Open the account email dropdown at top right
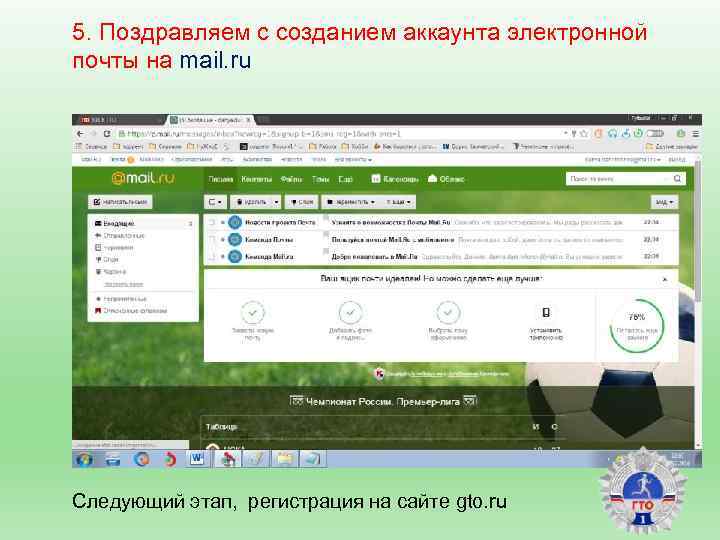Viewport: 720px width, 540px height. click(x=623, y=159)
